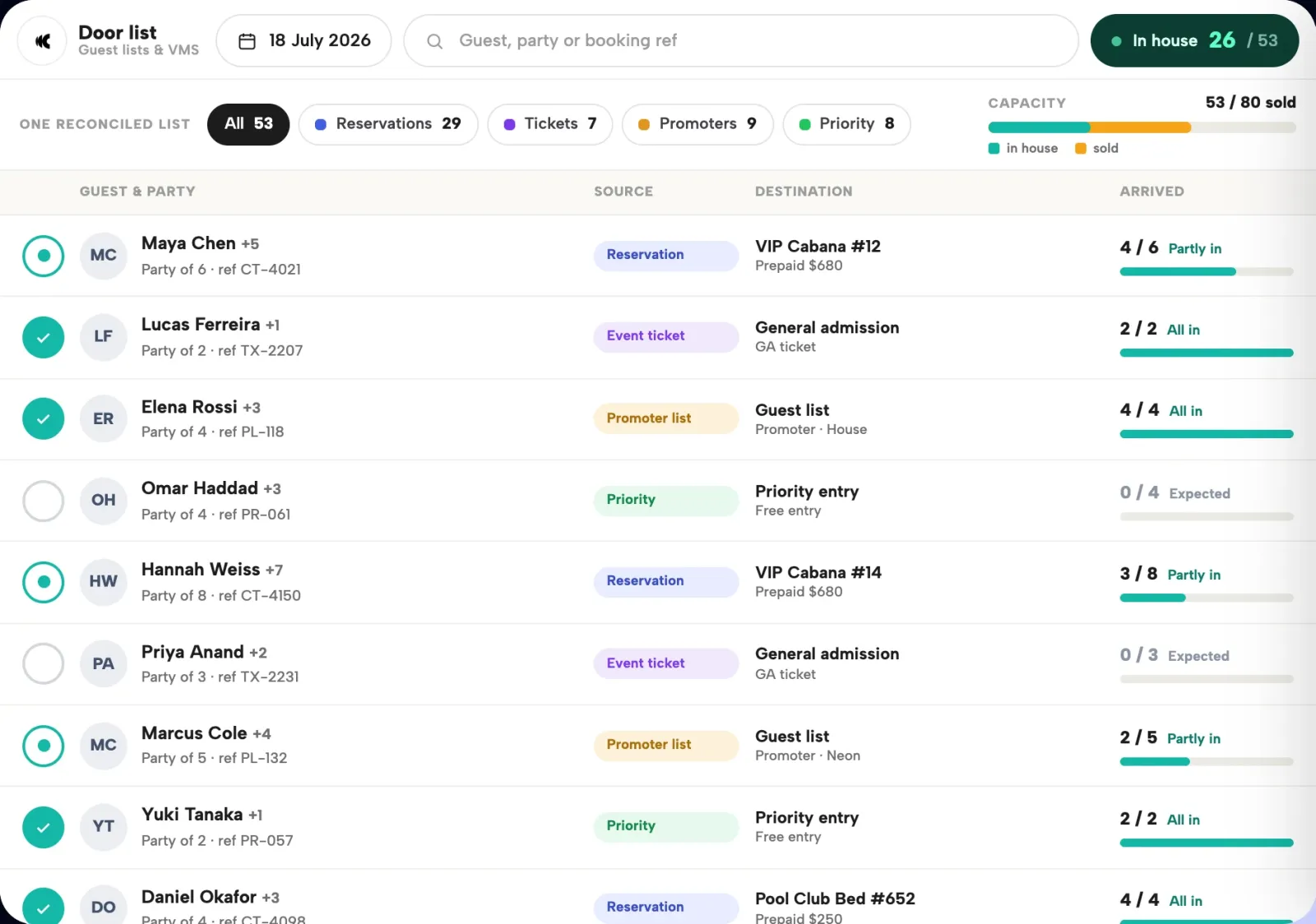
Task: Filter by Priority 8
Action: tap(846, 124)
